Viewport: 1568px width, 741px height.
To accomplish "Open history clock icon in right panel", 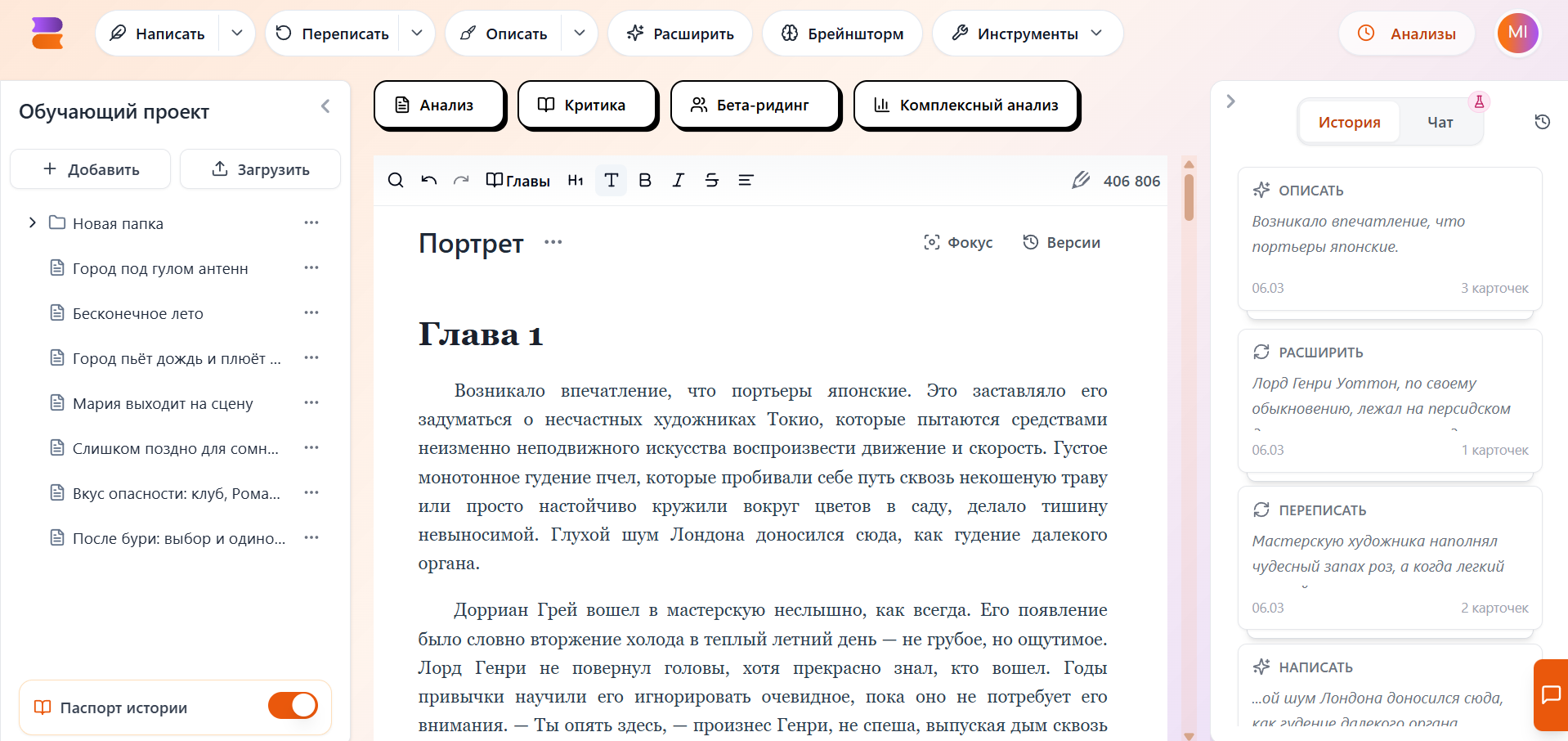I will tap(1542, 122).
